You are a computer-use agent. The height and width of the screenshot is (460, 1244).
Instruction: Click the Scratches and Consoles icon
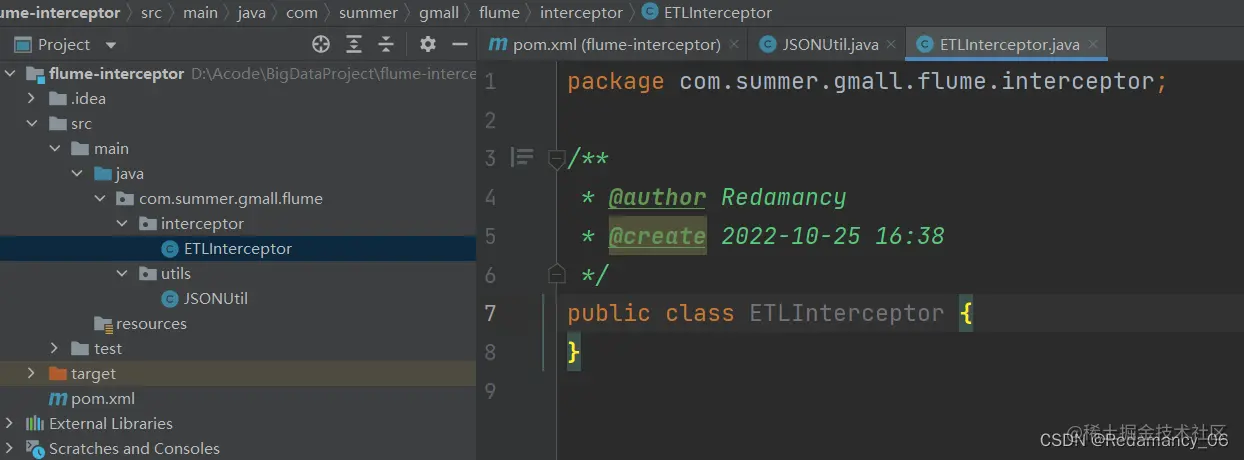(35, 448)
